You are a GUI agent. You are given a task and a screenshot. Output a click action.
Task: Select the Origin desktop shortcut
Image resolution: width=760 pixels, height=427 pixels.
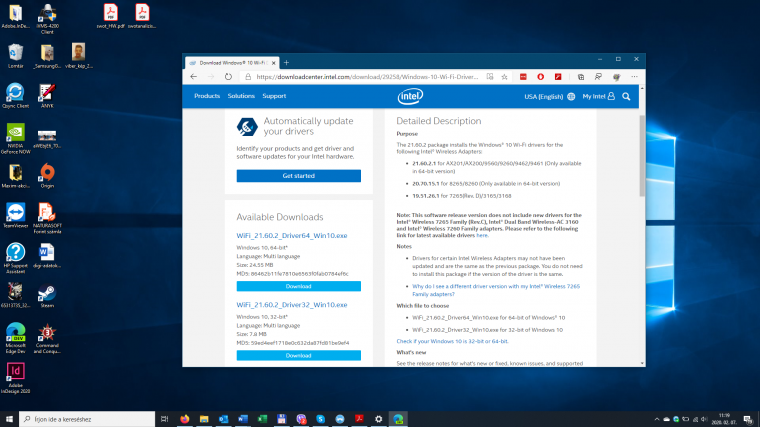(x=47, y=176)
